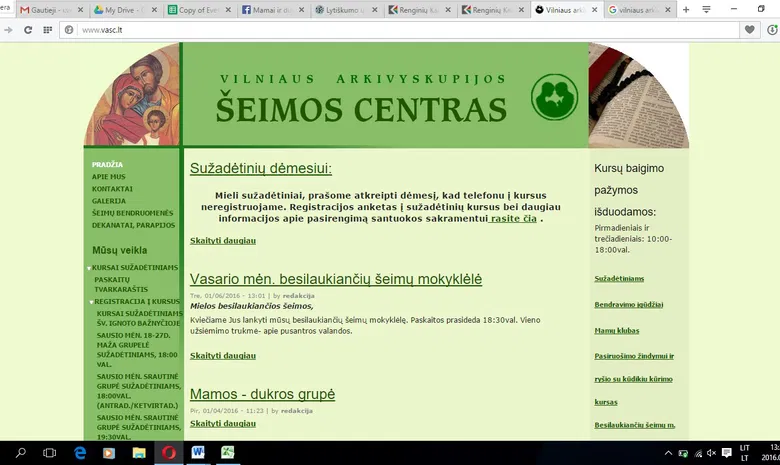Open the media player taskbar icon
The image size is (780, 465).
tap(109, 453)
